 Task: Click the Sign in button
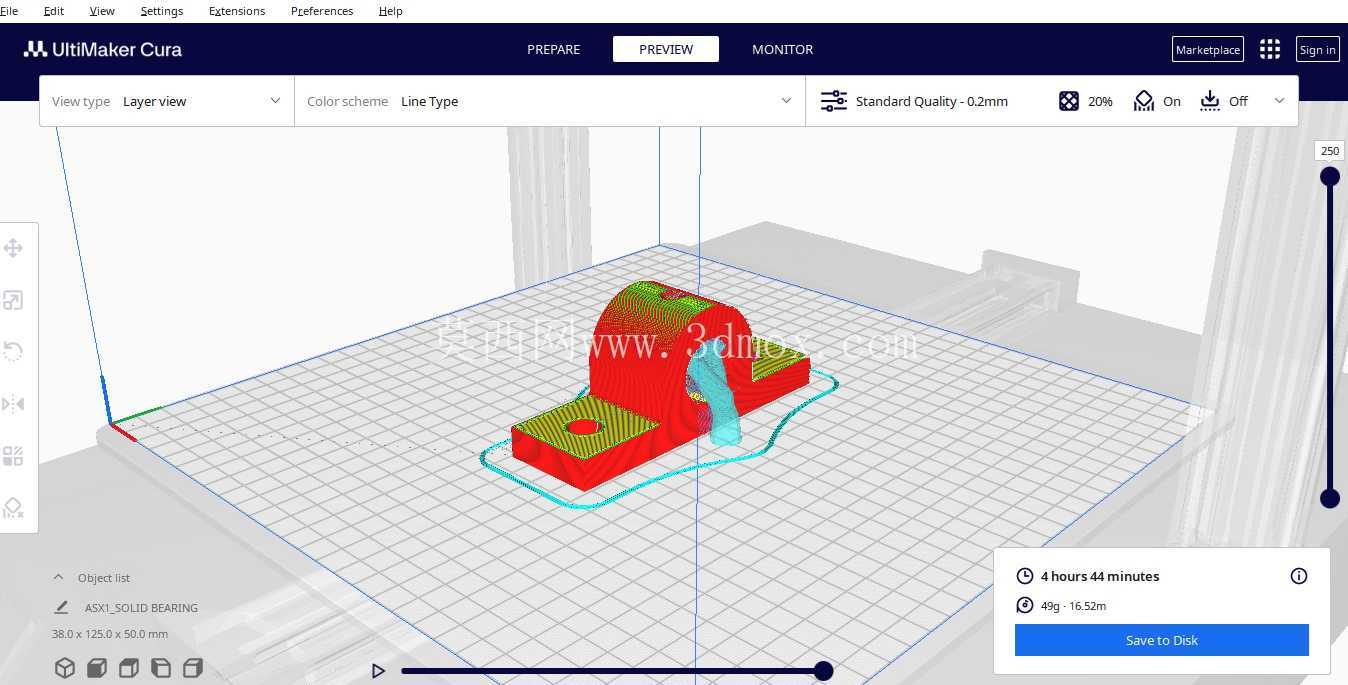pos(1317,50)
